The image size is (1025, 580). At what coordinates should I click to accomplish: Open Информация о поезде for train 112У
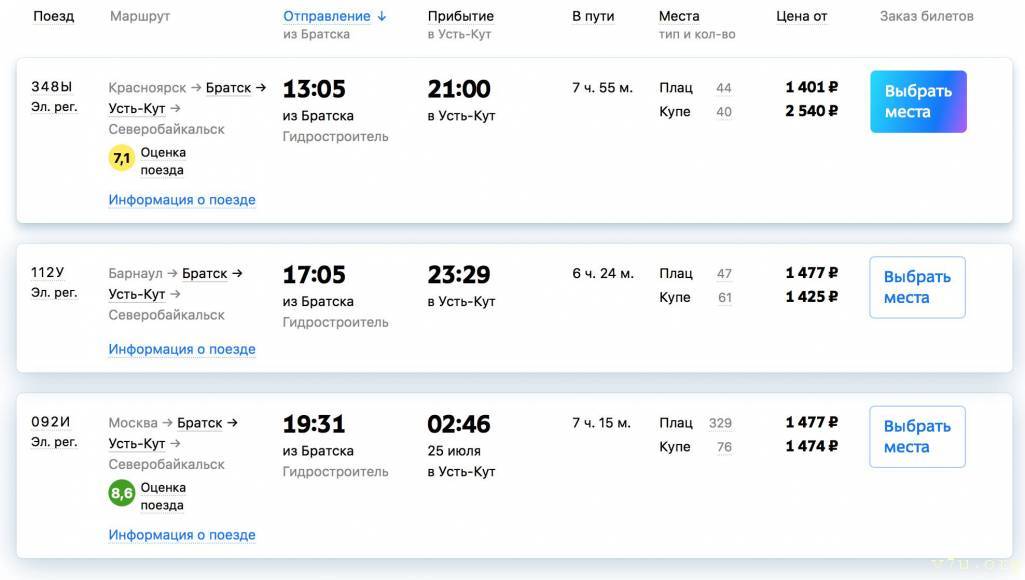[x=182, y=349]
